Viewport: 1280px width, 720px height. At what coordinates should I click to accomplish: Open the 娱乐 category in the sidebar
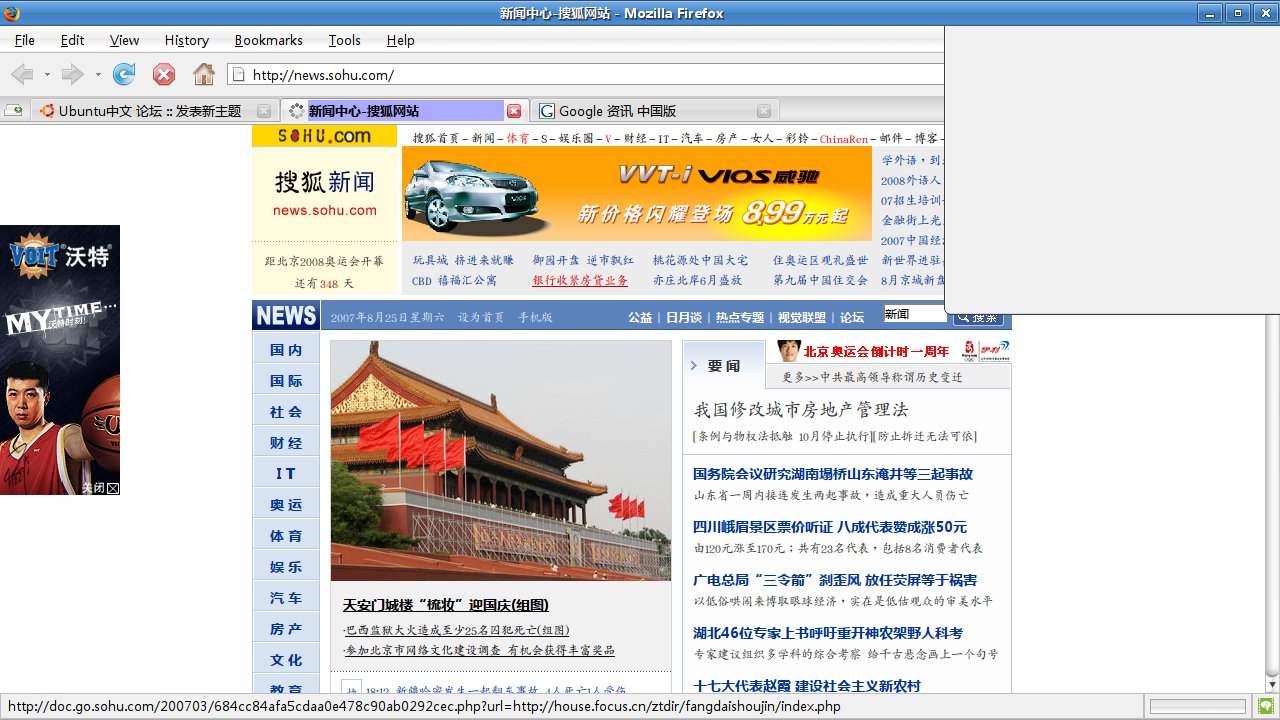click(286, 567)
